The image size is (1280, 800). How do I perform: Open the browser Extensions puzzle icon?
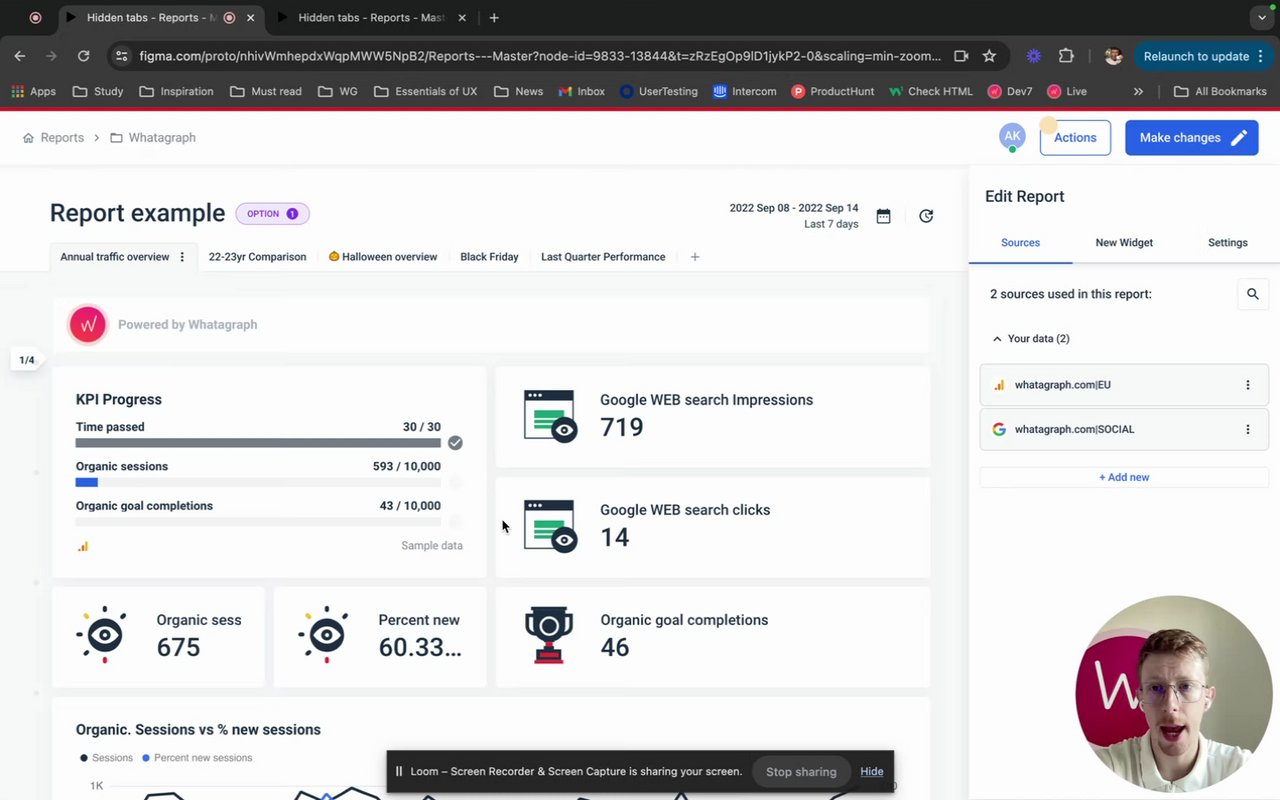coord(1066,56)
